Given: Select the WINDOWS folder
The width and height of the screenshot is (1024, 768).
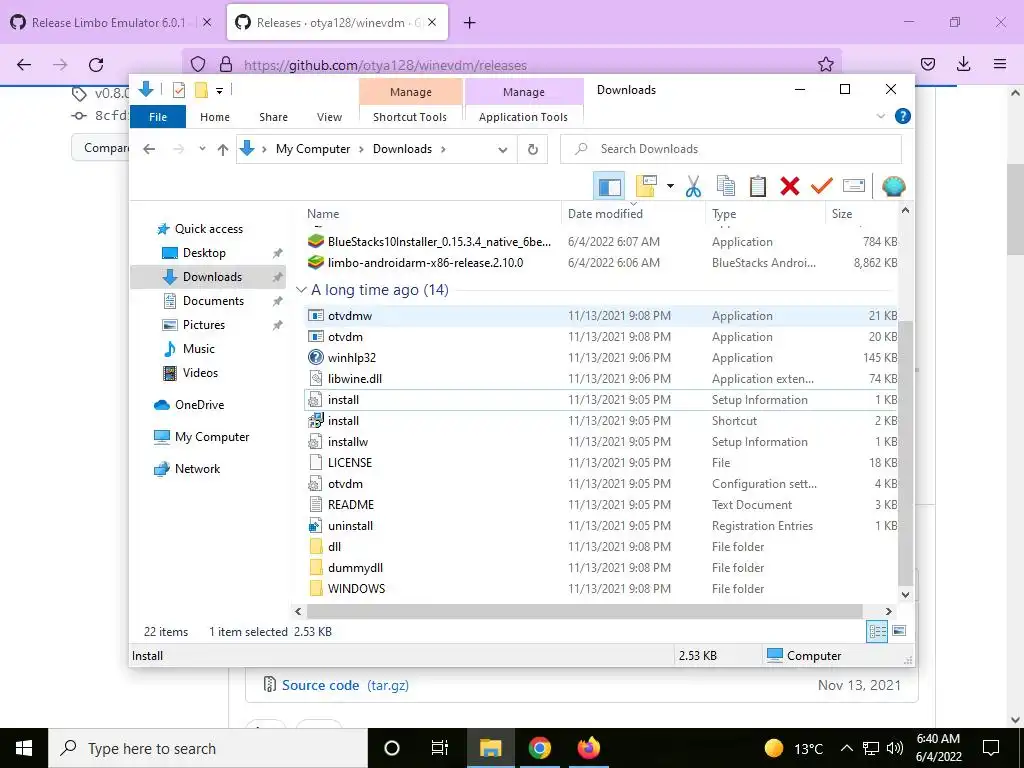Looking at the screenshot, I should click(601, 588).
